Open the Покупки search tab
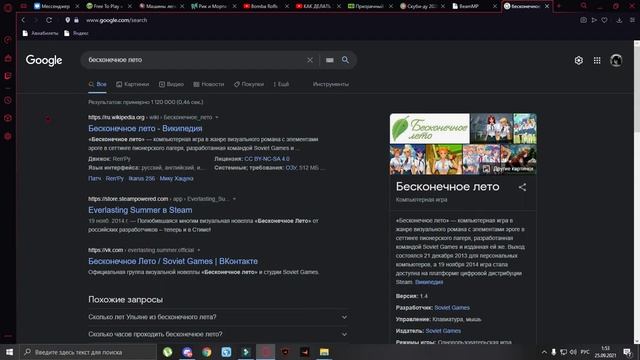Viewport: 640px width, 360px height. coord(249,84)
